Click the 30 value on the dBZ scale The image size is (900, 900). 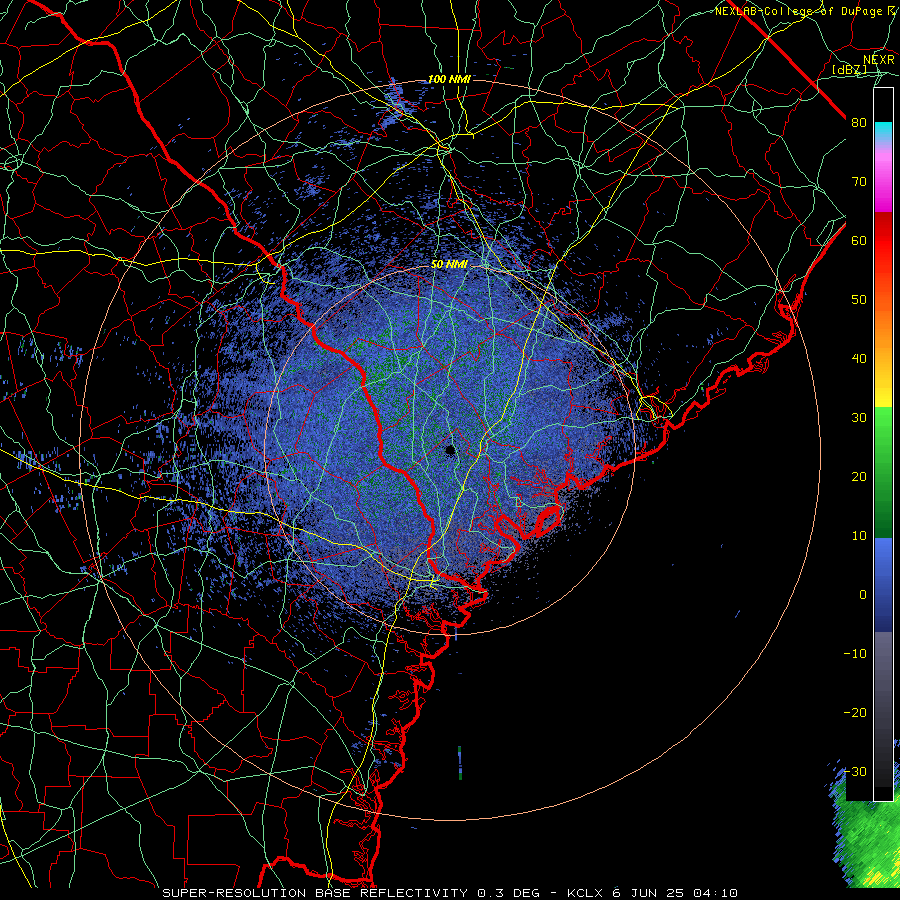(859, 418)
